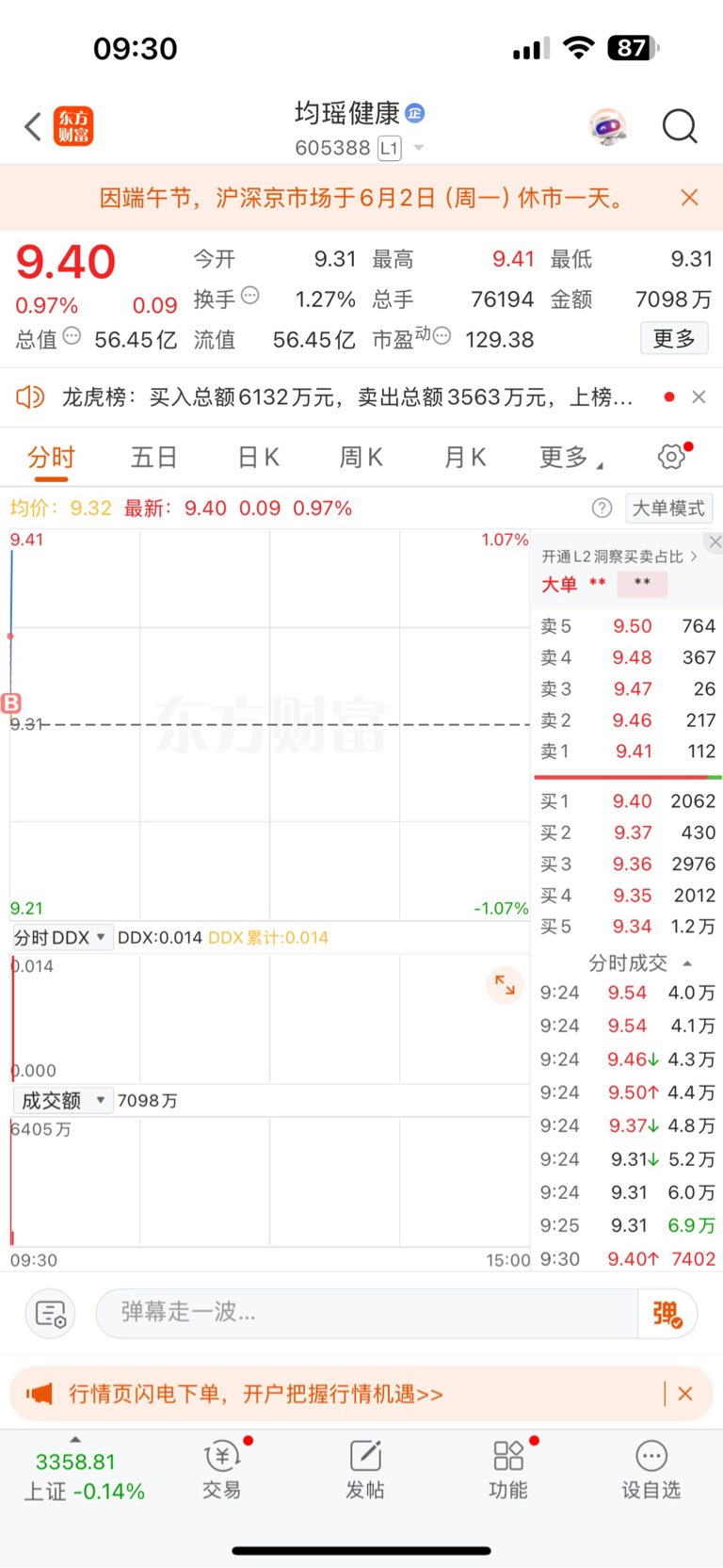
Task: Tap the main price 9.40
Action: point(66,262)
